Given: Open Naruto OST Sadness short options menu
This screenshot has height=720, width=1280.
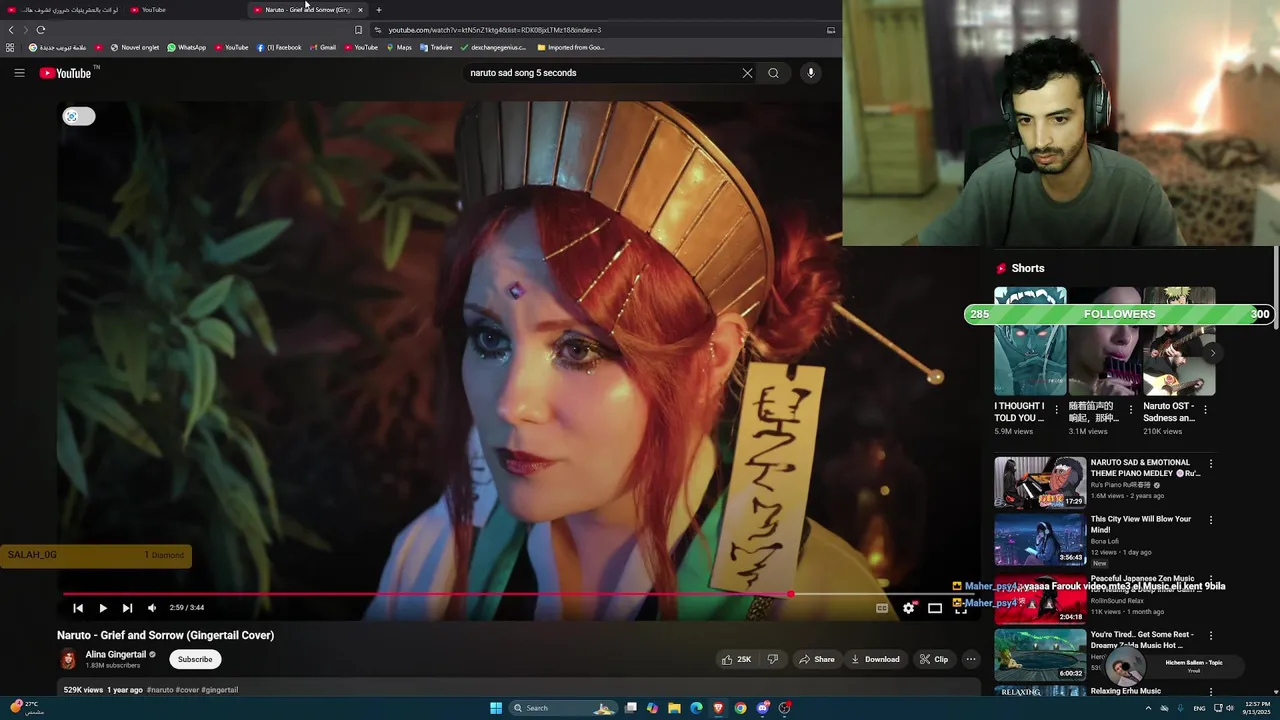Looking at the screenshot, I should click(1205, 410).
